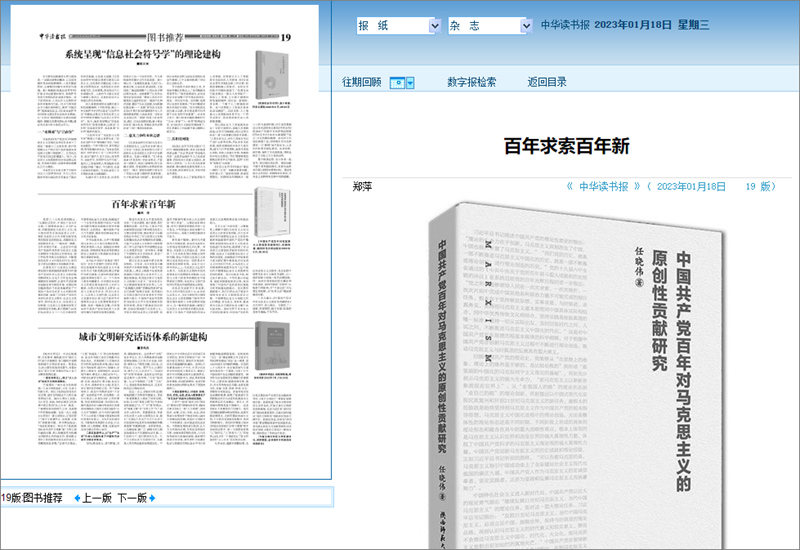Click the book cover image of 原创性贡献研究

[x=577, y=375]
